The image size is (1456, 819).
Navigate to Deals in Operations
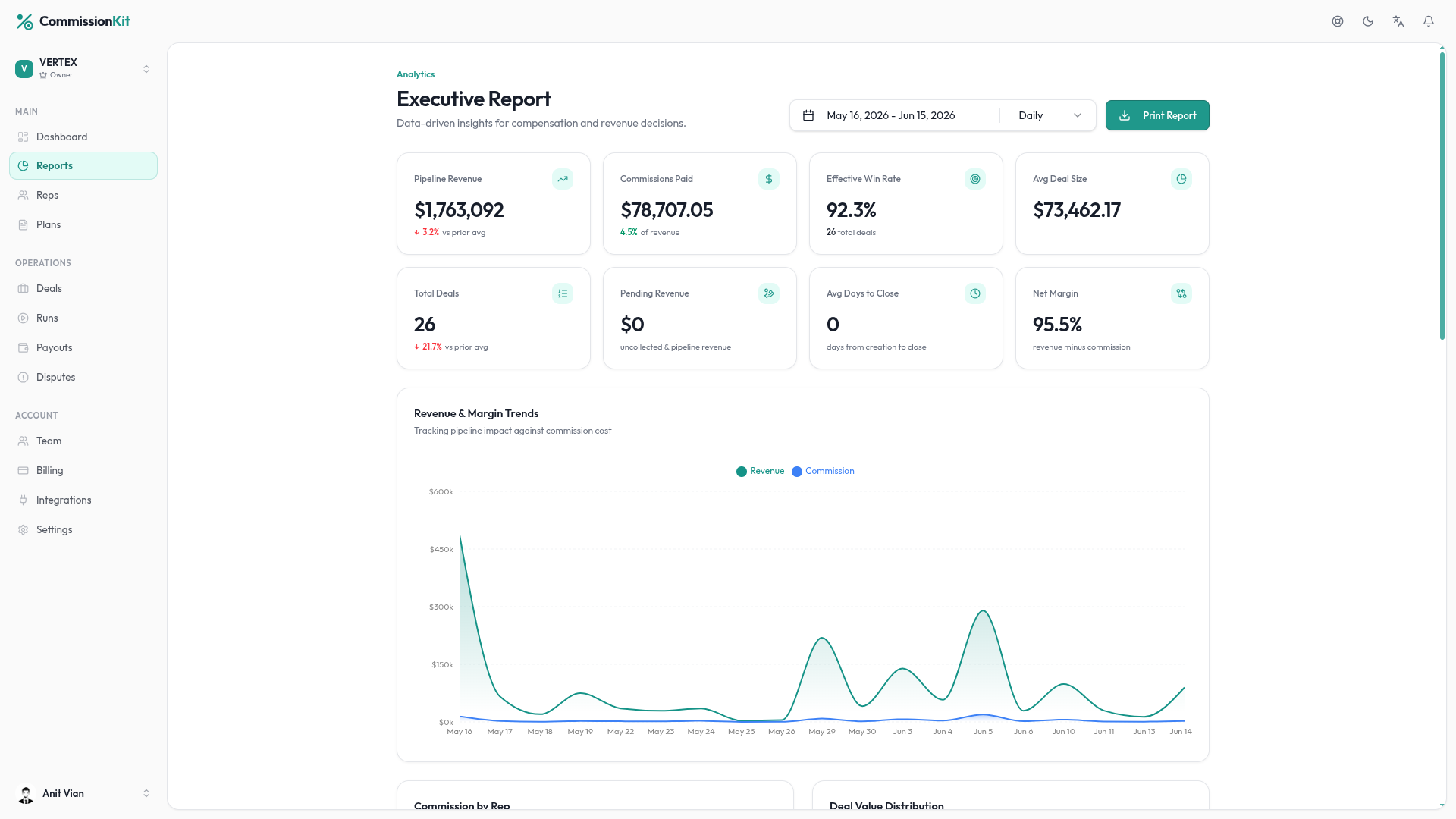click(83, 288)
